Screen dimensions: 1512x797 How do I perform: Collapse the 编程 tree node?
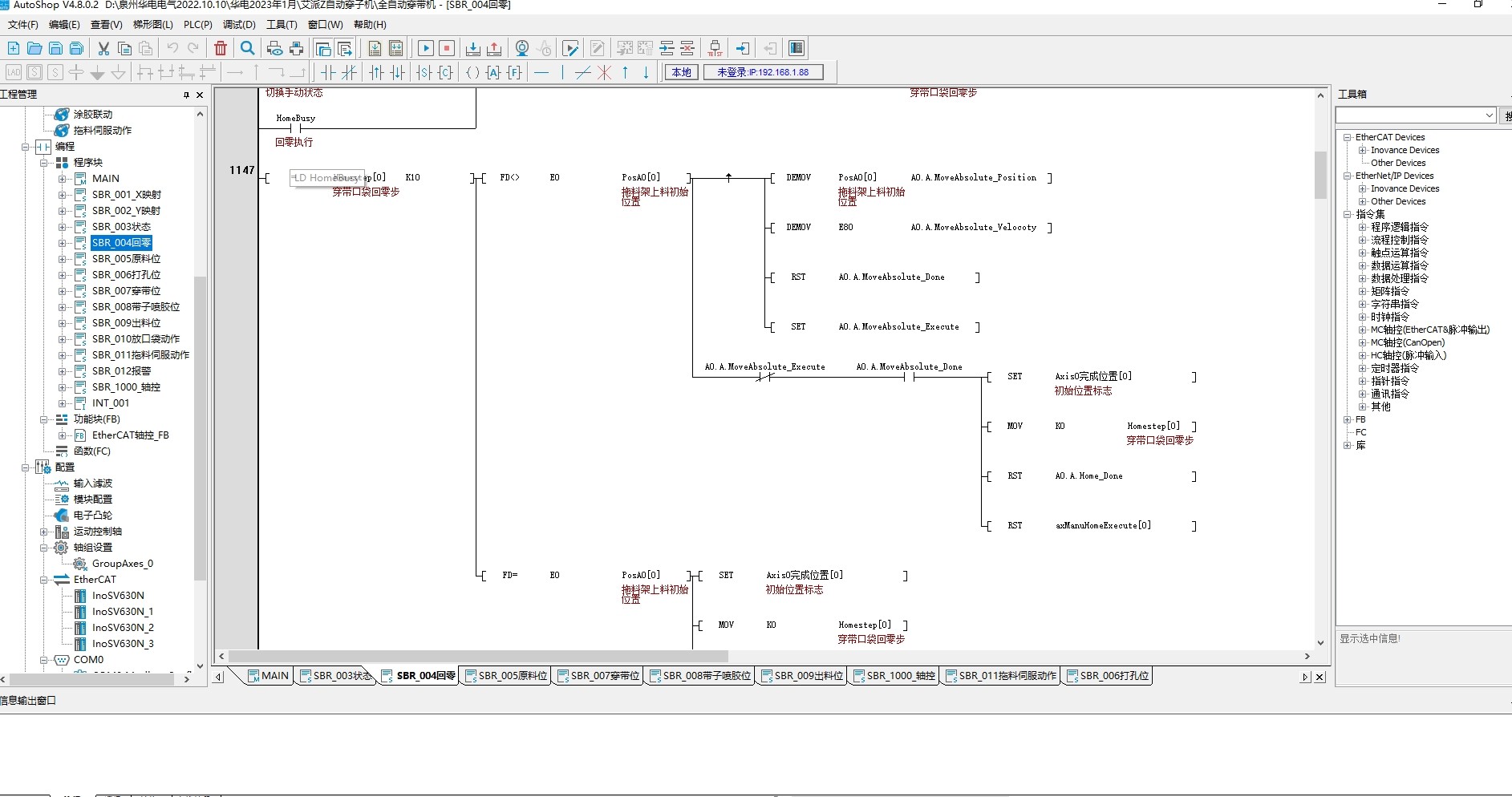[26, 147]
